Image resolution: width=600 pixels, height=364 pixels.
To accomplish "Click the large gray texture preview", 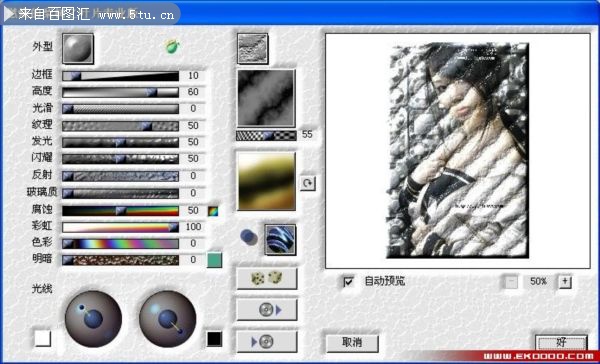I will [x=266, y=98].
